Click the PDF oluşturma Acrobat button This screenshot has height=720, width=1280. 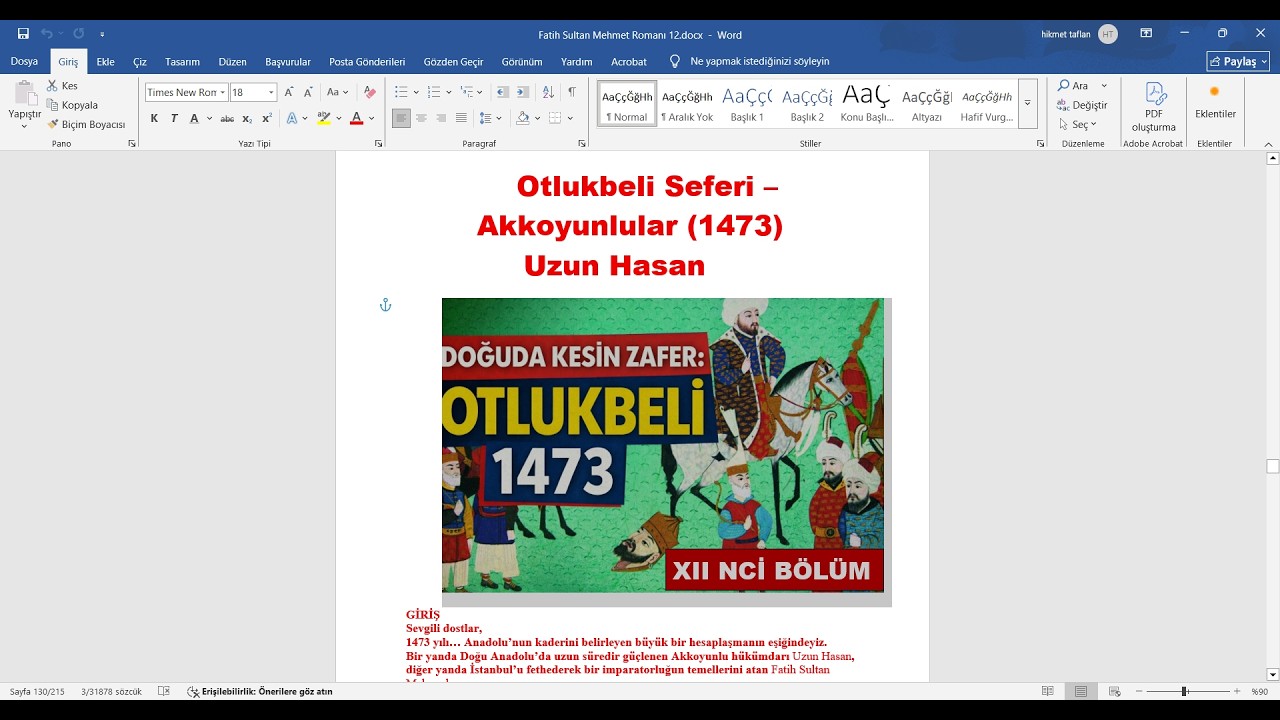1154,108
